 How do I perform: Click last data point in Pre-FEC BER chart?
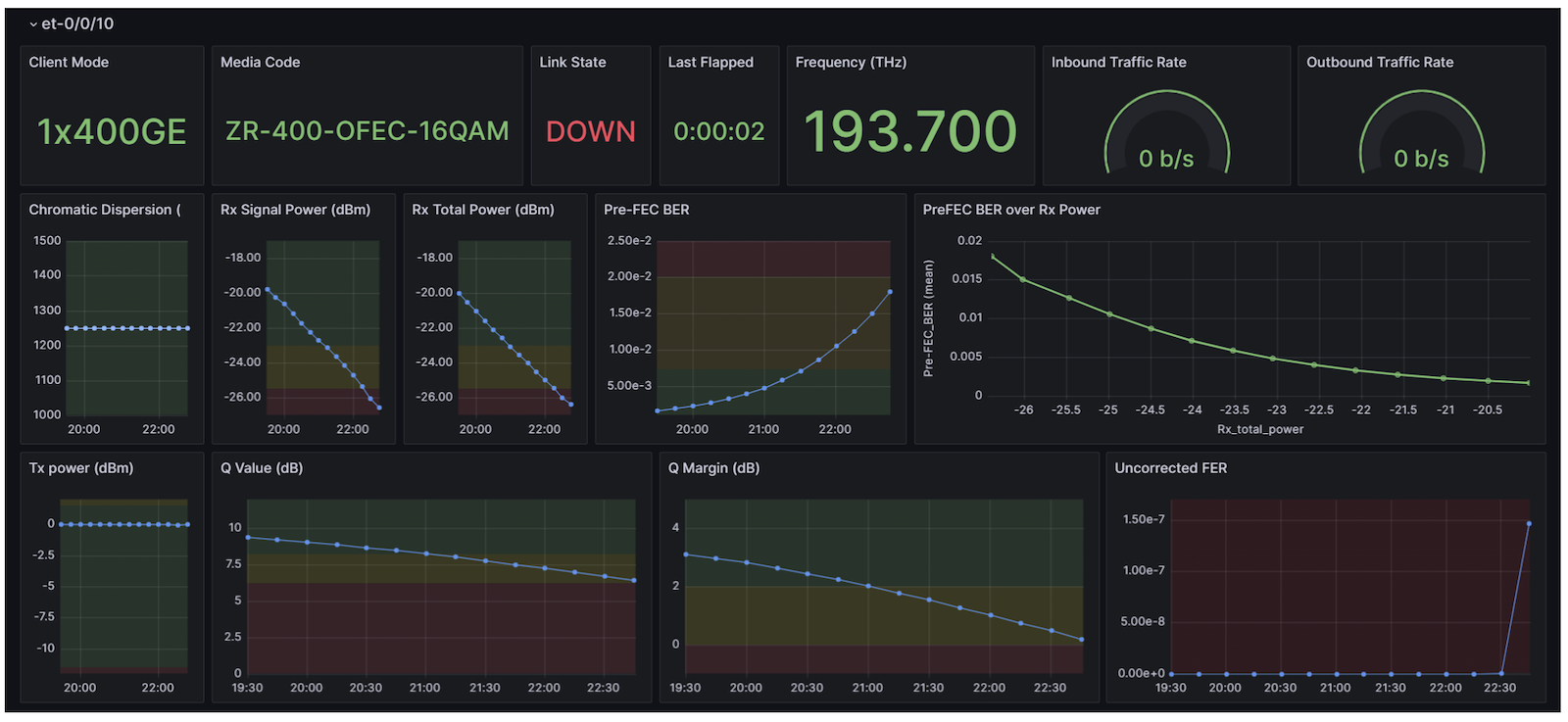pos(890,292)
